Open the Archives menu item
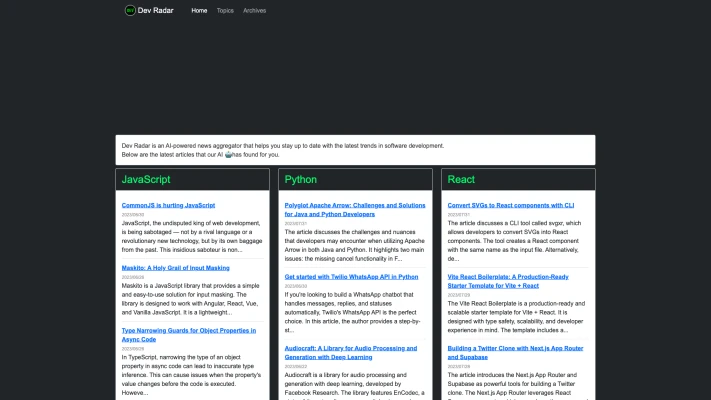 coord(254,10)
